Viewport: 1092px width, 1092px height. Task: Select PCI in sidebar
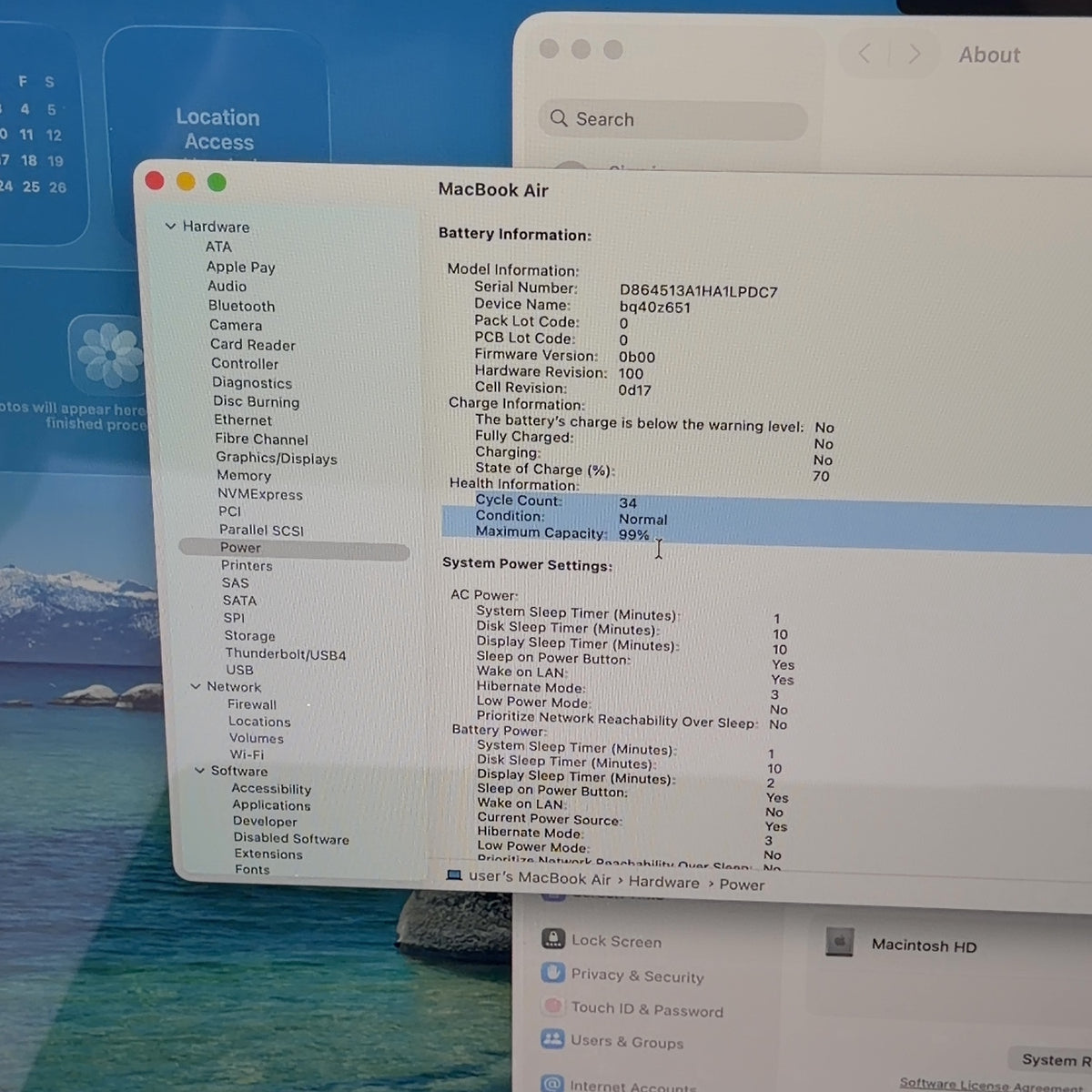pos(230,511)
